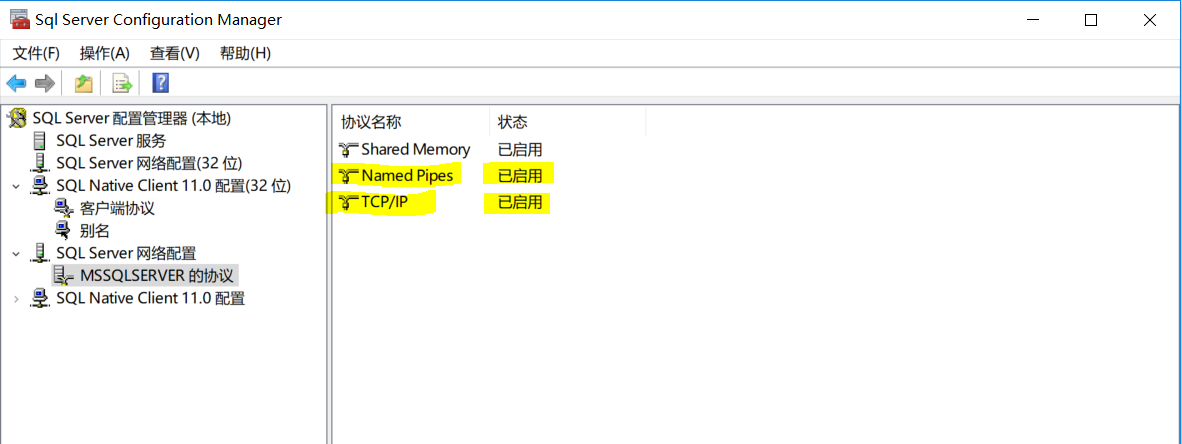Viewport: 1182px width, 444px height.
Task: Open the 帮助(H) menu
Action: click(245, 54)
